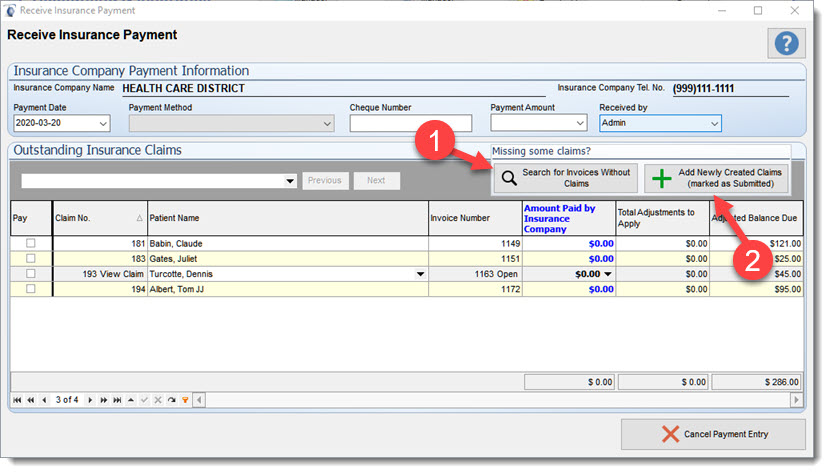
Task: Click the HEALTH CARE DISTRICT company name
Action: pyautogui.click(x=183, y=88)
